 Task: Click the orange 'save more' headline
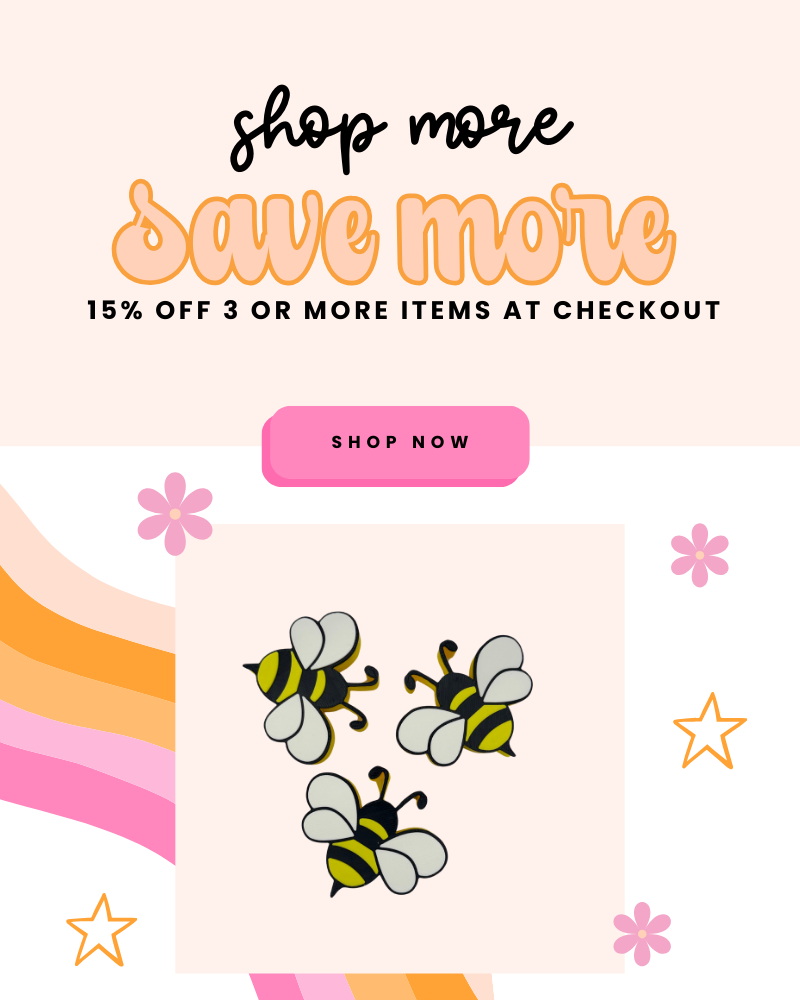point(394,233)
